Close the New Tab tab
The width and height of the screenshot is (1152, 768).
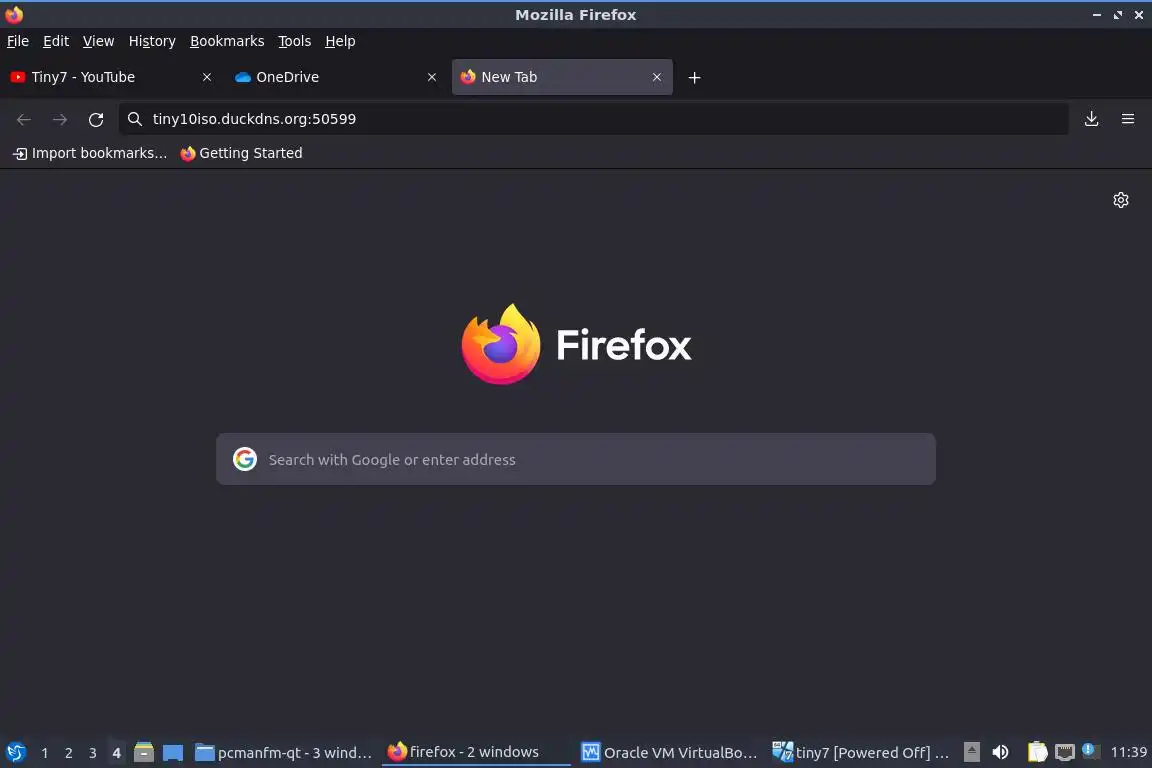(657, 77)
